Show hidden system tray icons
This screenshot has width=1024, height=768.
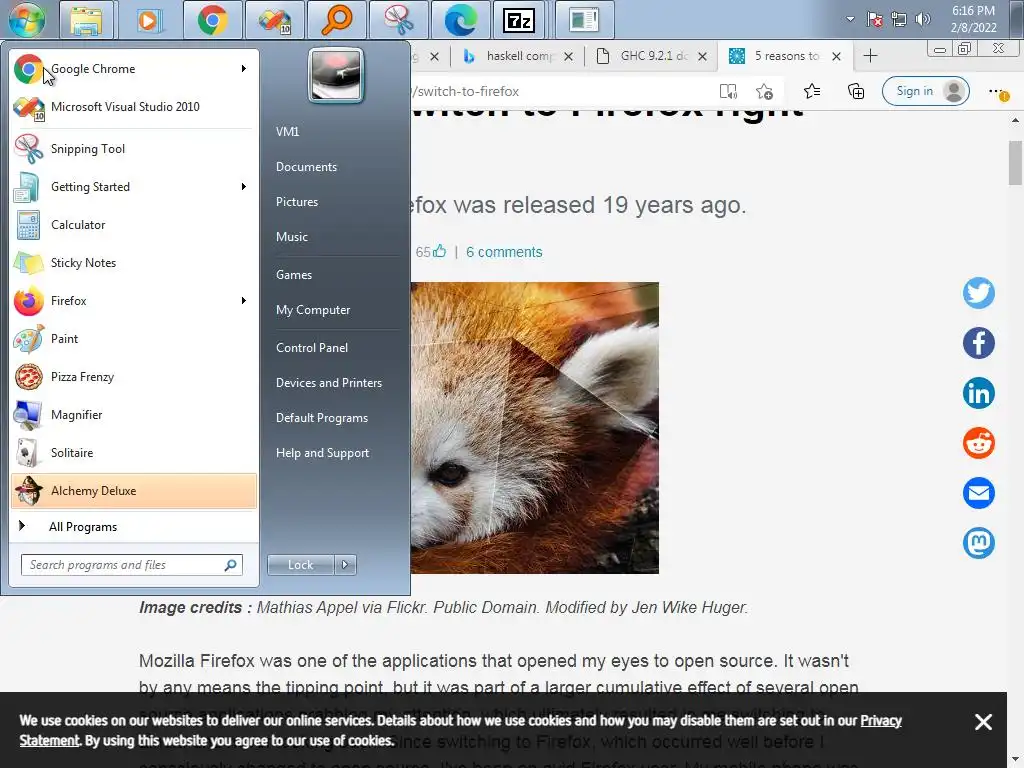850,19
